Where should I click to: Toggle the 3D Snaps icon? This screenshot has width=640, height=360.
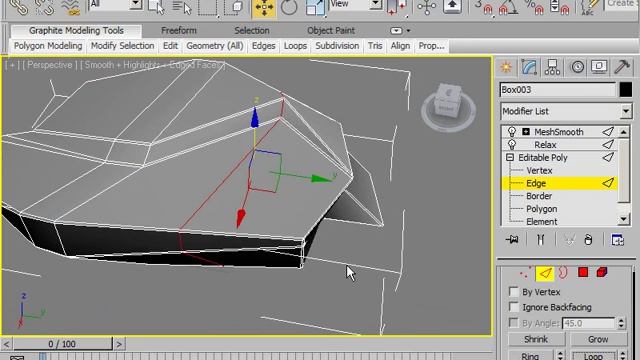coord(484,7)
